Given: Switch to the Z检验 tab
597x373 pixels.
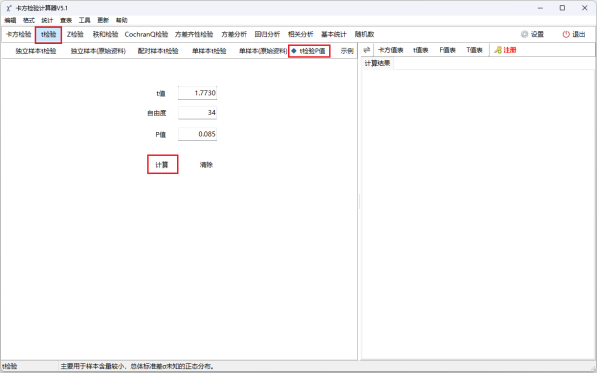Looking at the screenshot, I should coord(75,34).
